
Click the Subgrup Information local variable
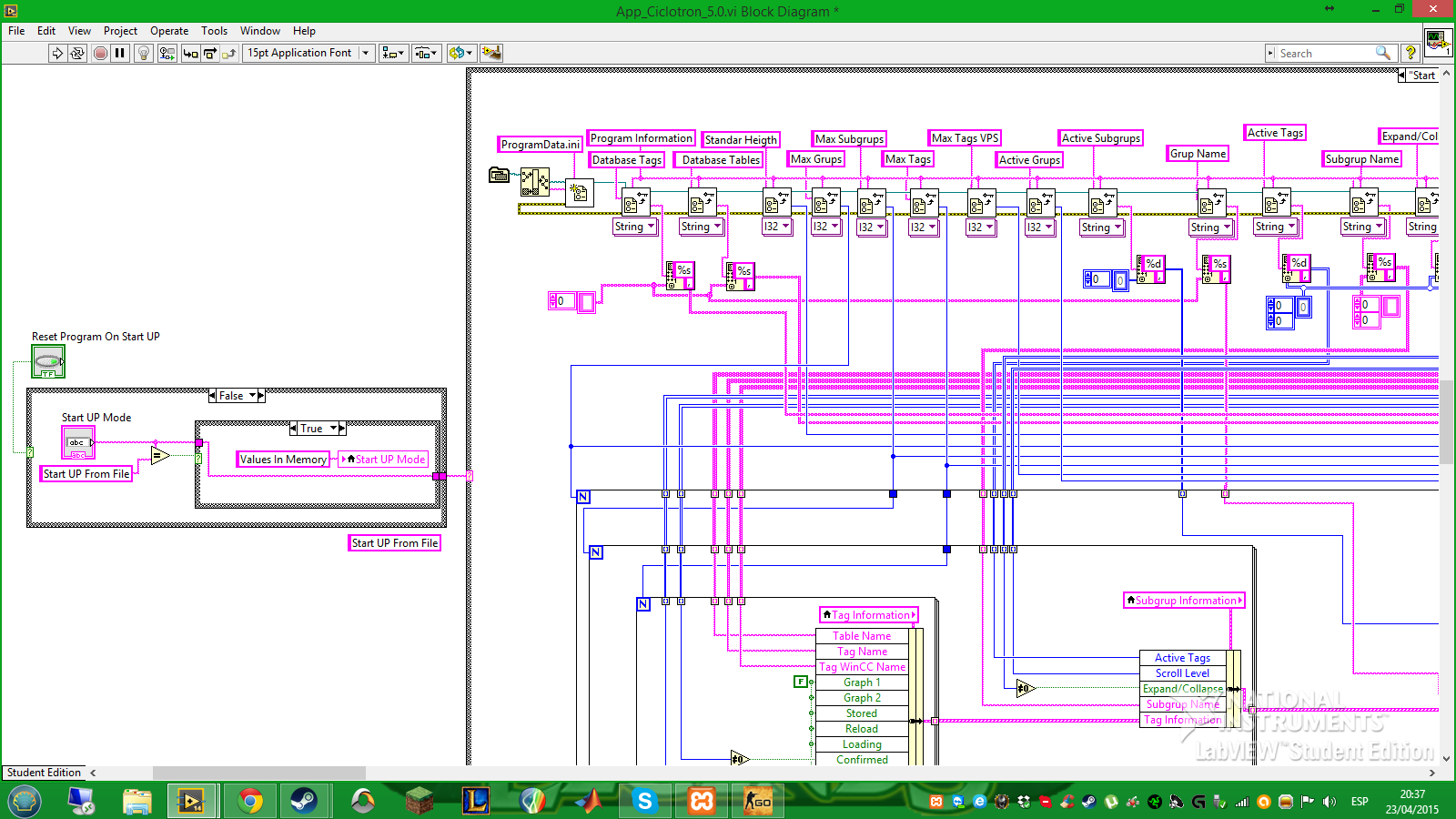[1184, 601]
